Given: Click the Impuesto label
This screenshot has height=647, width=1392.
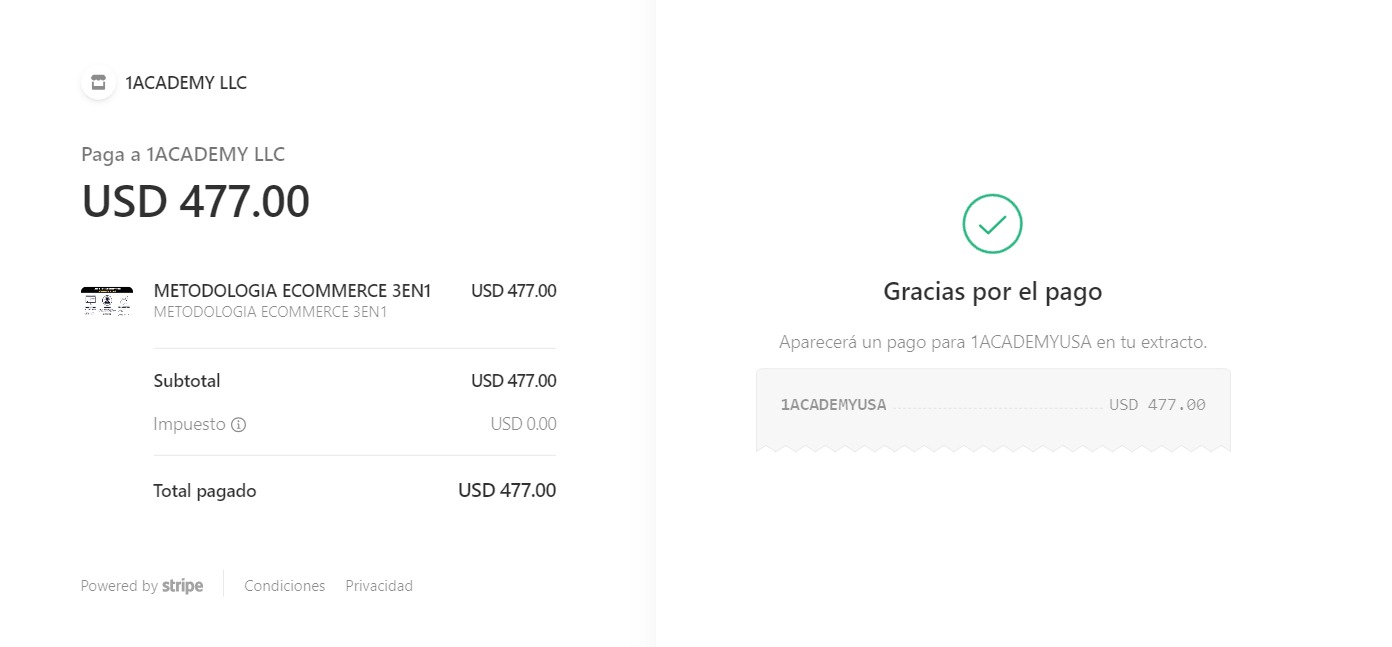Looking at the screenshot, I should pyautogui.click(x=190, y=424).
